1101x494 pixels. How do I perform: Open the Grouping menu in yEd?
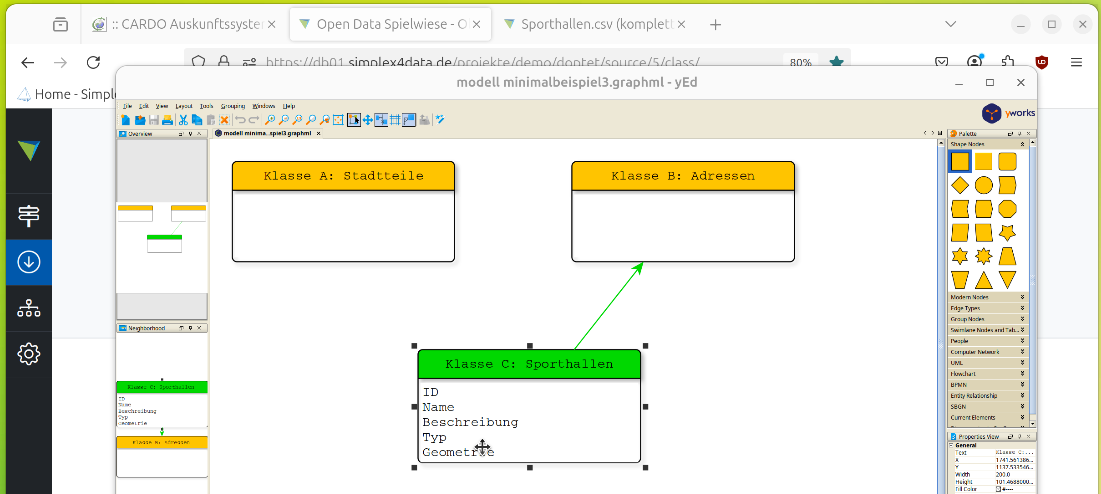click(x=233, y=106)
